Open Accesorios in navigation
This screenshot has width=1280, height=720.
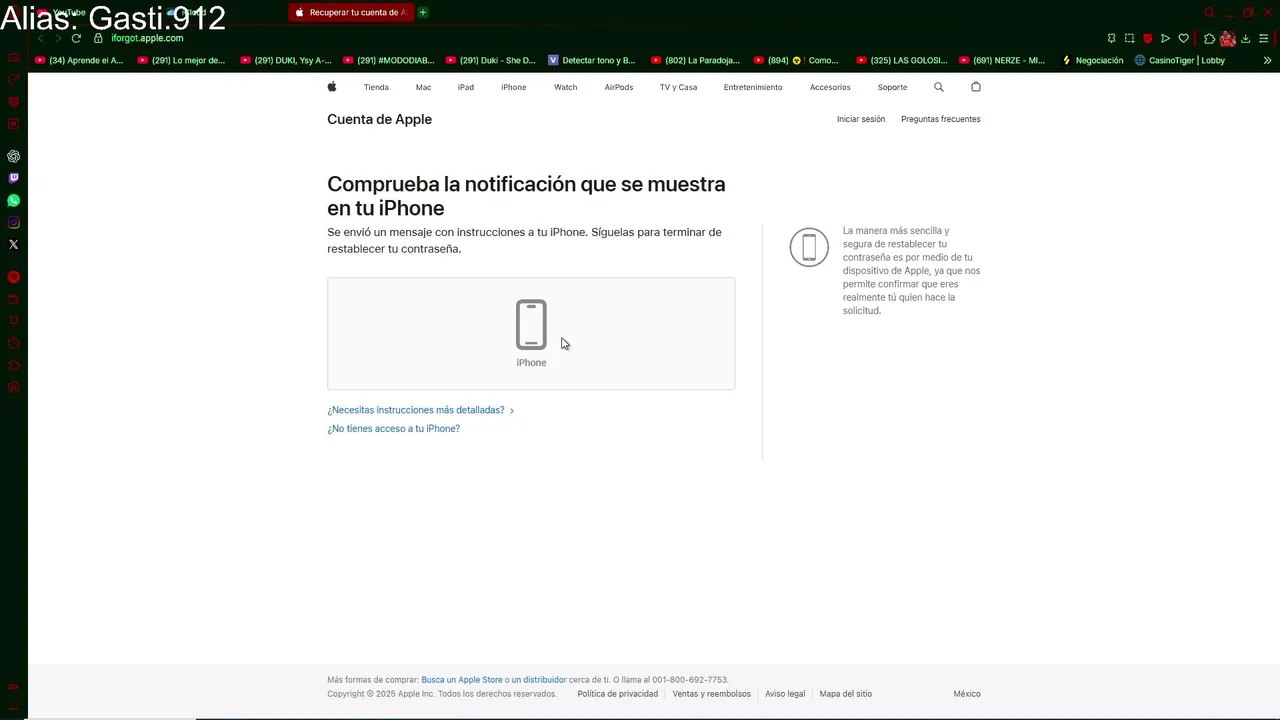(x=830, y=87)
